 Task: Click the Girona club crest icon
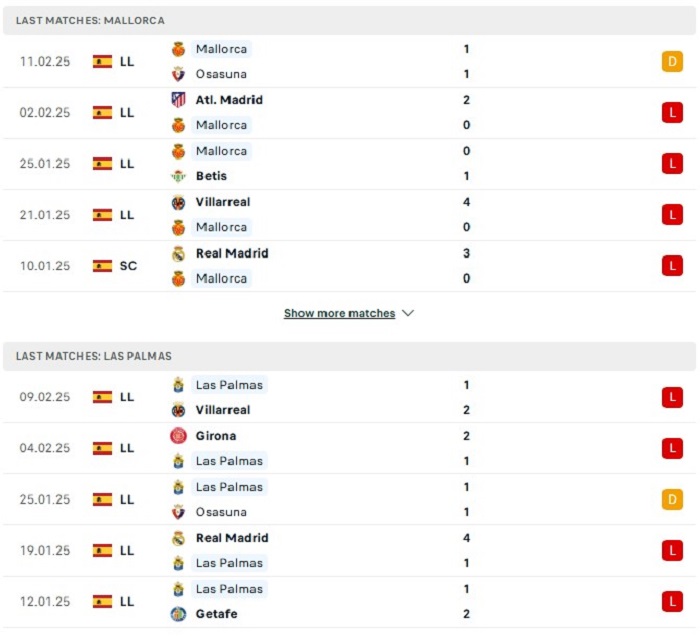pos(178,436)
